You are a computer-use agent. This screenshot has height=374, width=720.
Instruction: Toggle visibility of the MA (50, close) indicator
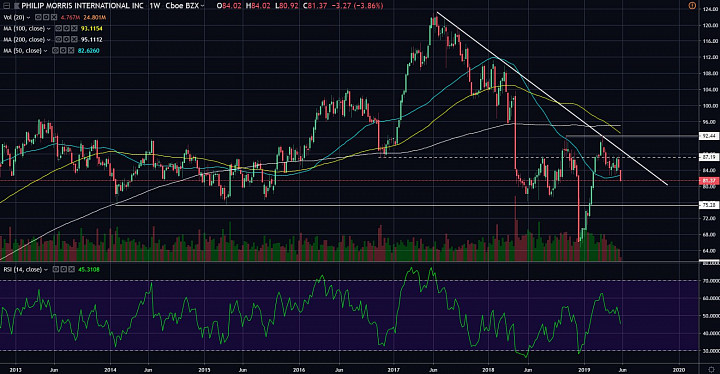[55, 51]
